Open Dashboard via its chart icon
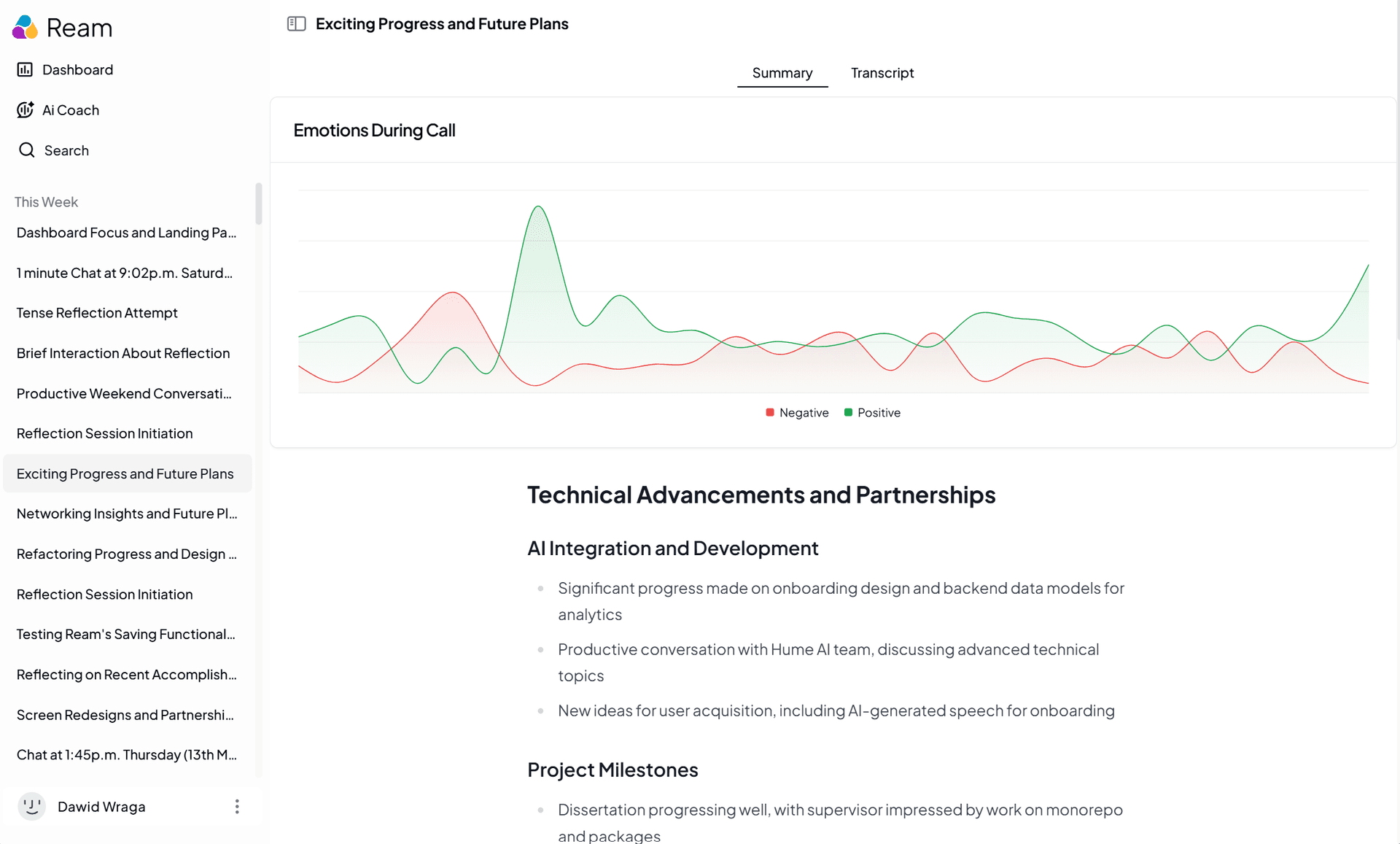The height and width of the screenshot is (844, 1400). point(25,69)
